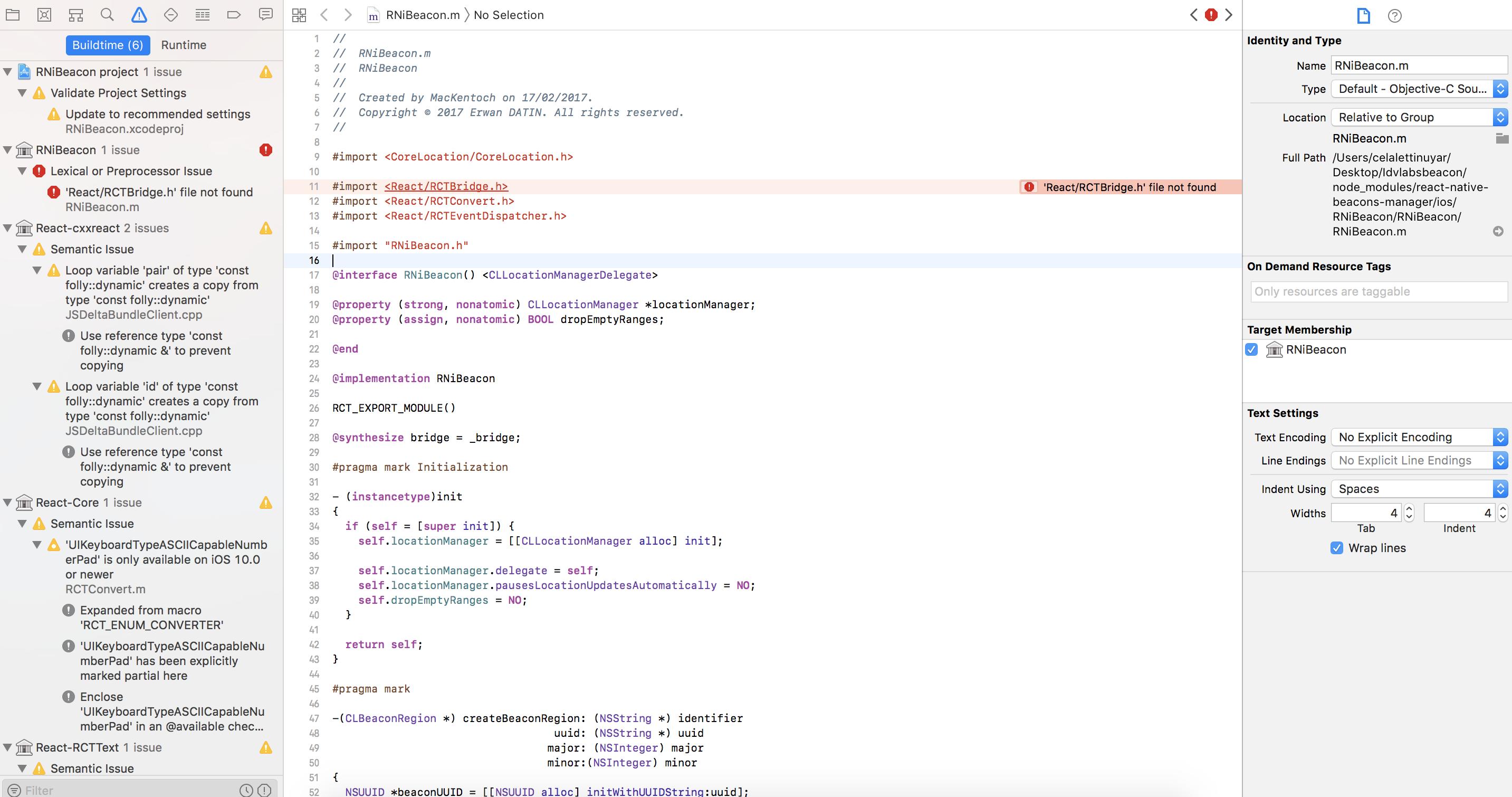
Task: Collapse the React-cxxreact issues group
Action: [7, 228]
